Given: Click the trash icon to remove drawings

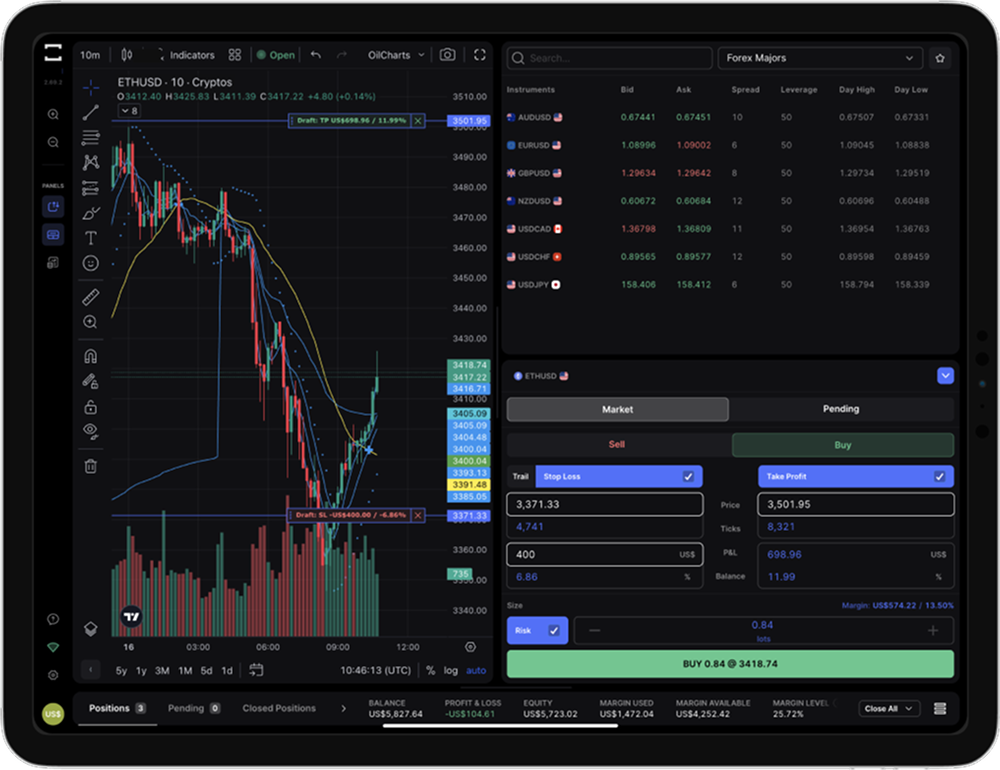Looking at the screenshot, I should tap(91, 466).
